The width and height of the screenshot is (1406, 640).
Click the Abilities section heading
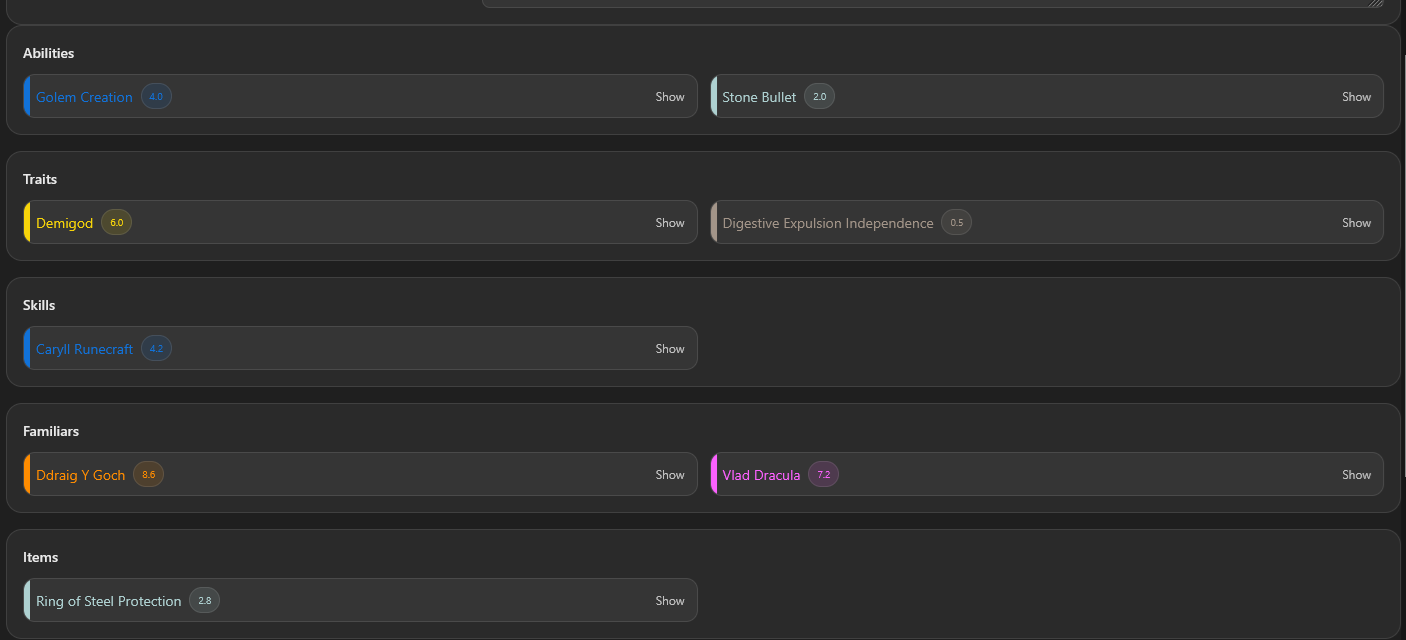tap(48, 53)
